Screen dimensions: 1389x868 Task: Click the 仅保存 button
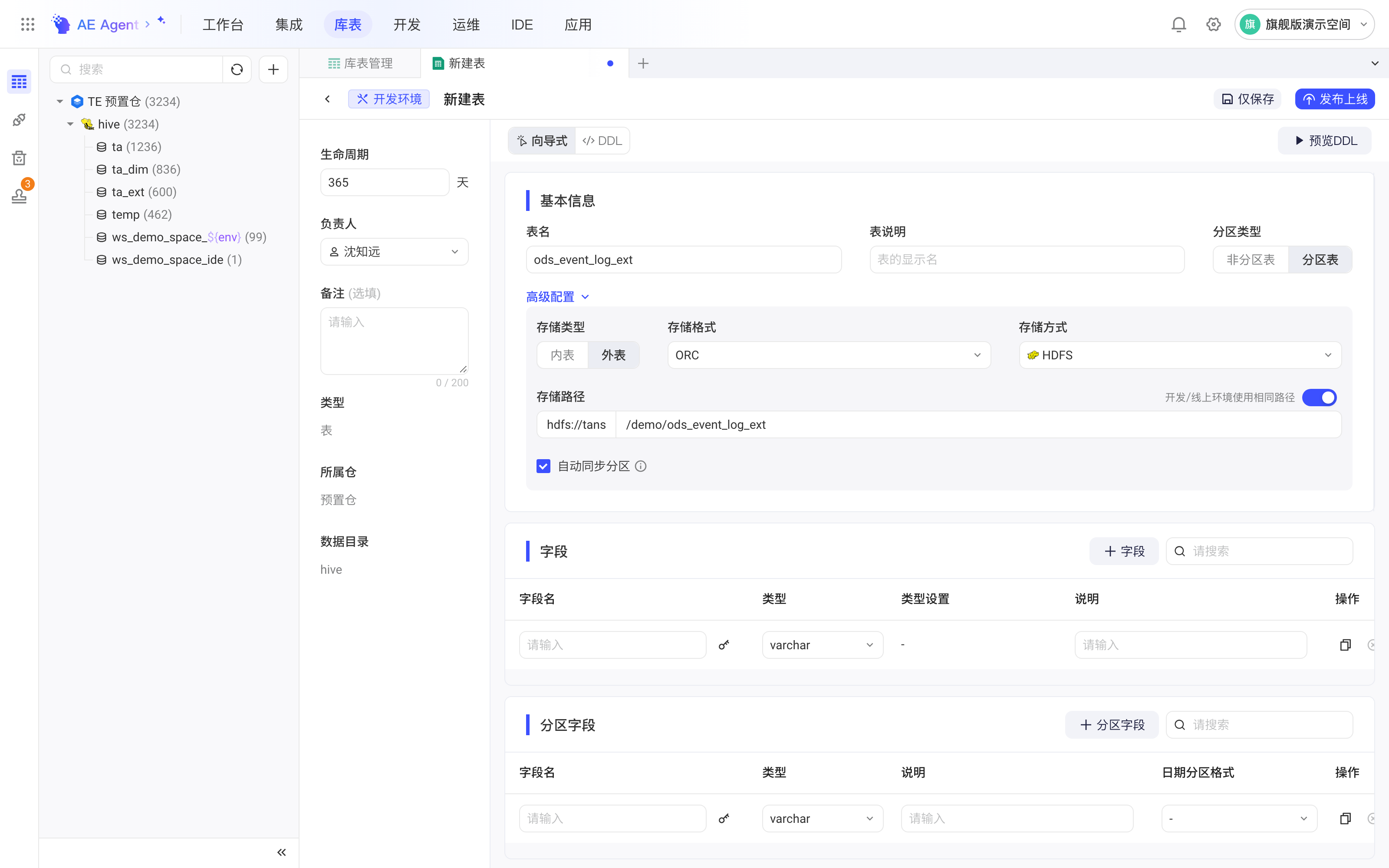pos(1247,99)
